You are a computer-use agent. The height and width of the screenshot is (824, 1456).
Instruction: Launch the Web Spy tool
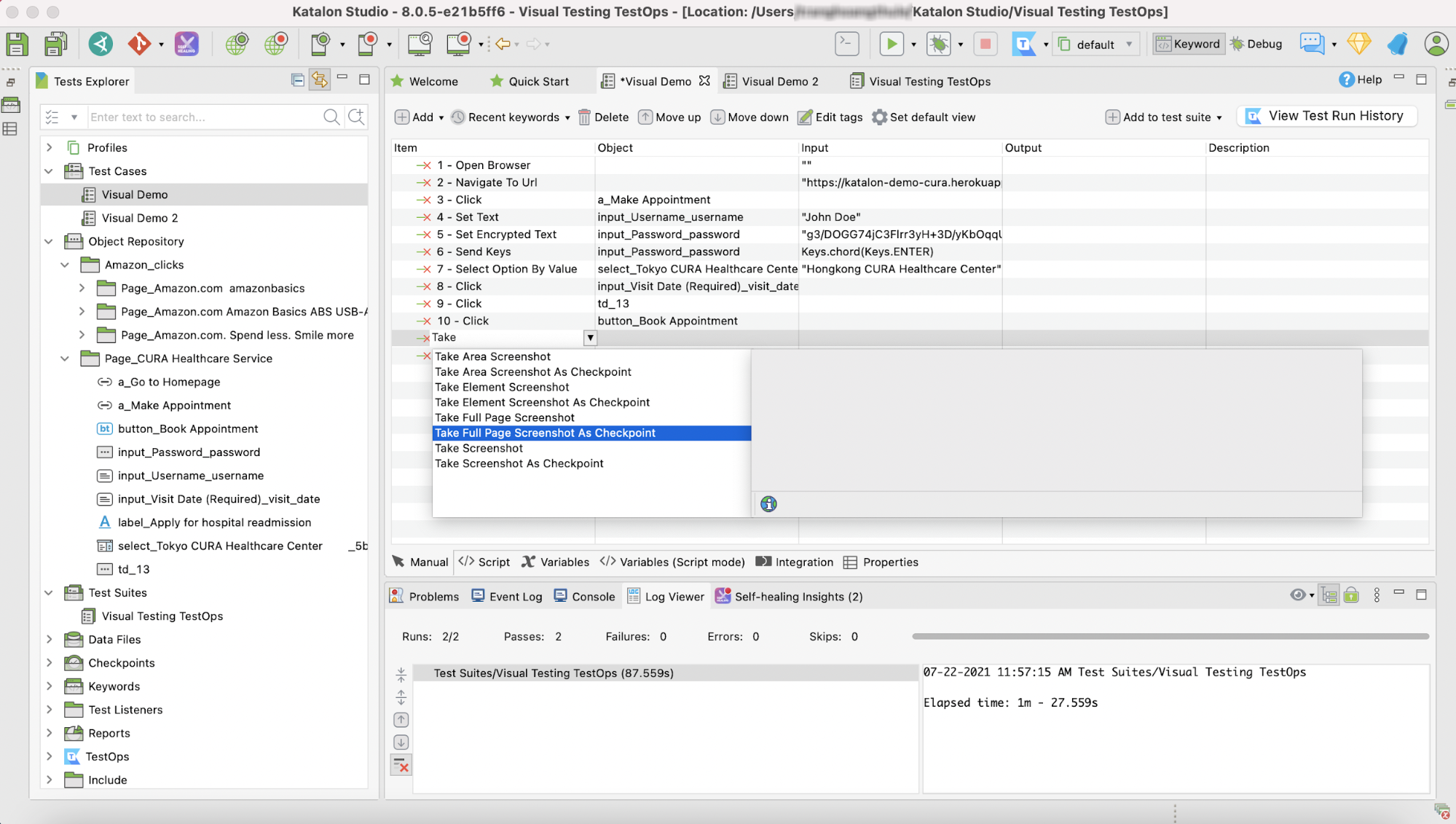236,44
